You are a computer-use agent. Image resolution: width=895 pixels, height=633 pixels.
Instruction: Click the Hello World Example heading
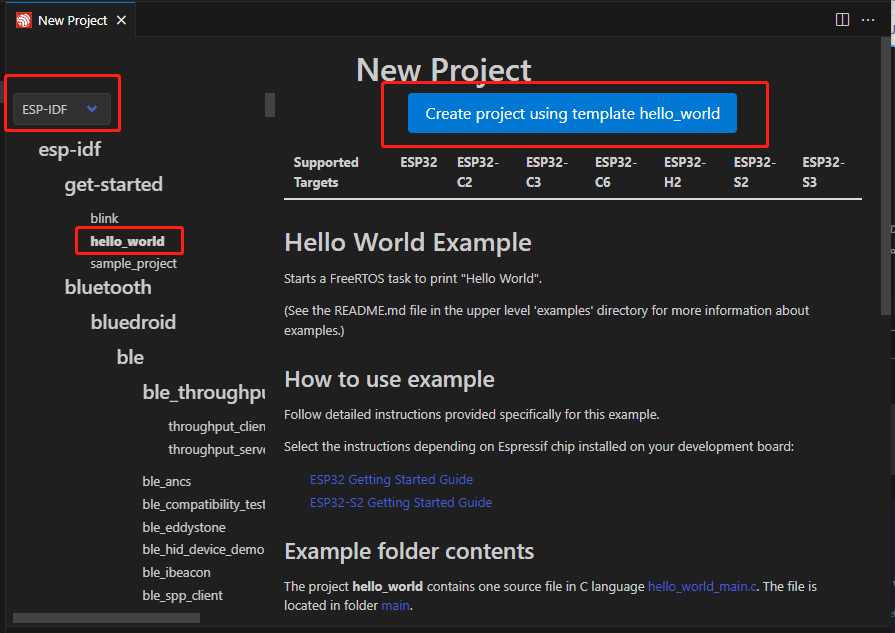pos(408,243)
